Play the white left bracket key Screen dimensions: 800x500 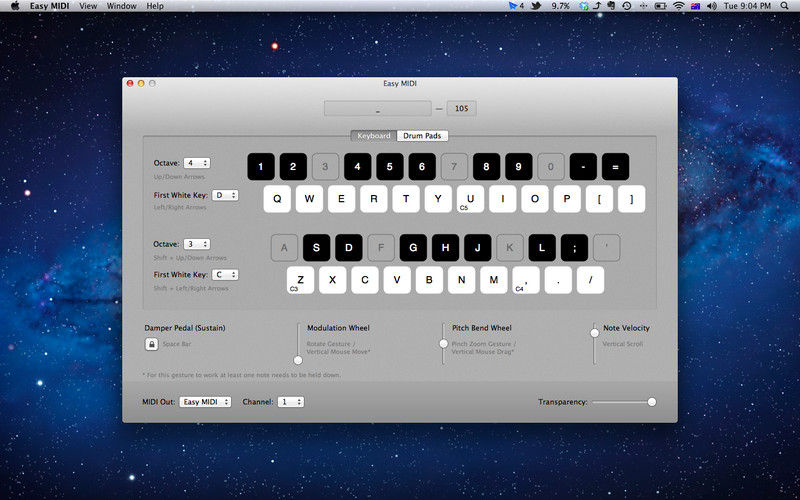599,199
